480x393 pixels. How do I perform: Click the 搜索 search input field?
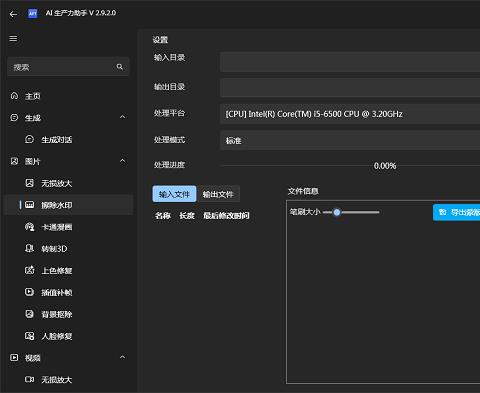pyautogui.click(x=68, y=67)
